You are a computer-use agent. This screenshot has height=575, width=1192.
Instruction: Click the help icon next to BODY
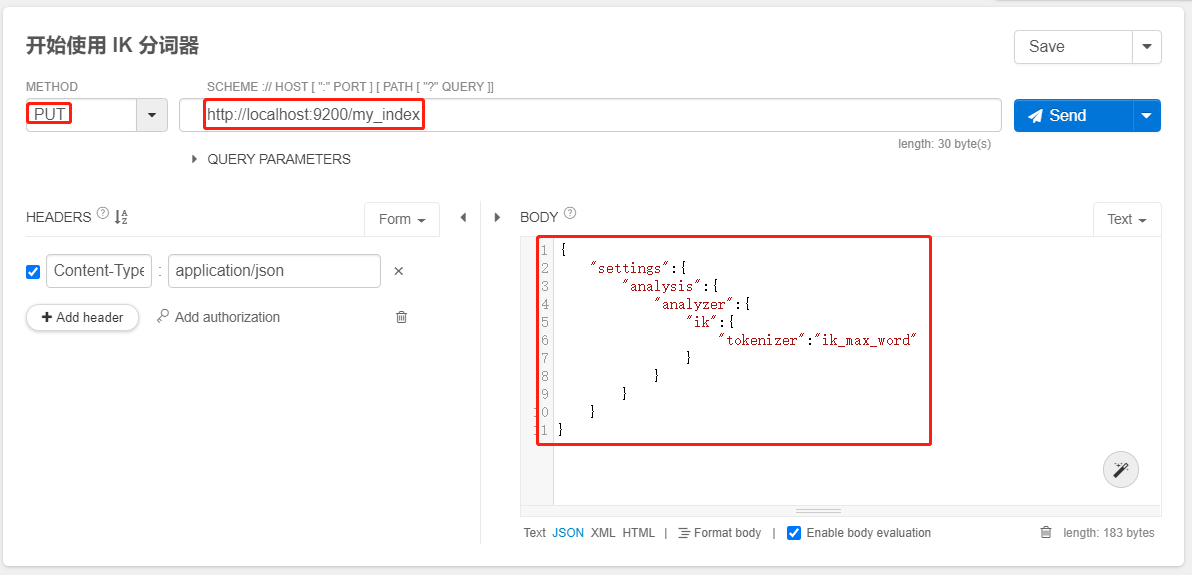[x=570, y=213]
